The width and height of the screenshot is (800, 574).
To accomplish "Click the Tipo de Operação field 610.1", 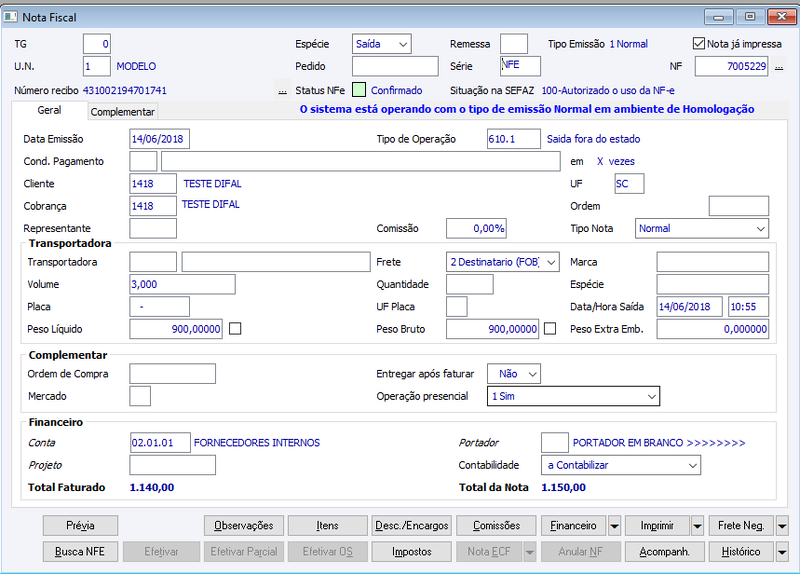I will [x=514, y=139].
